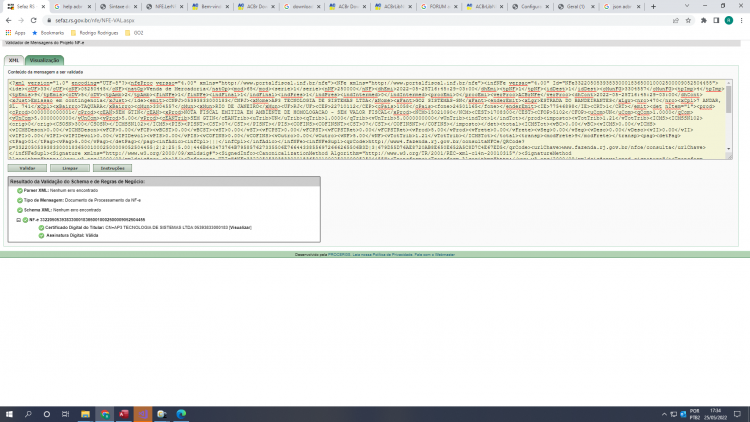Open the Bookmarks folder in bookmarks bar
Screen dimensions: 750x422
[48, 33]
